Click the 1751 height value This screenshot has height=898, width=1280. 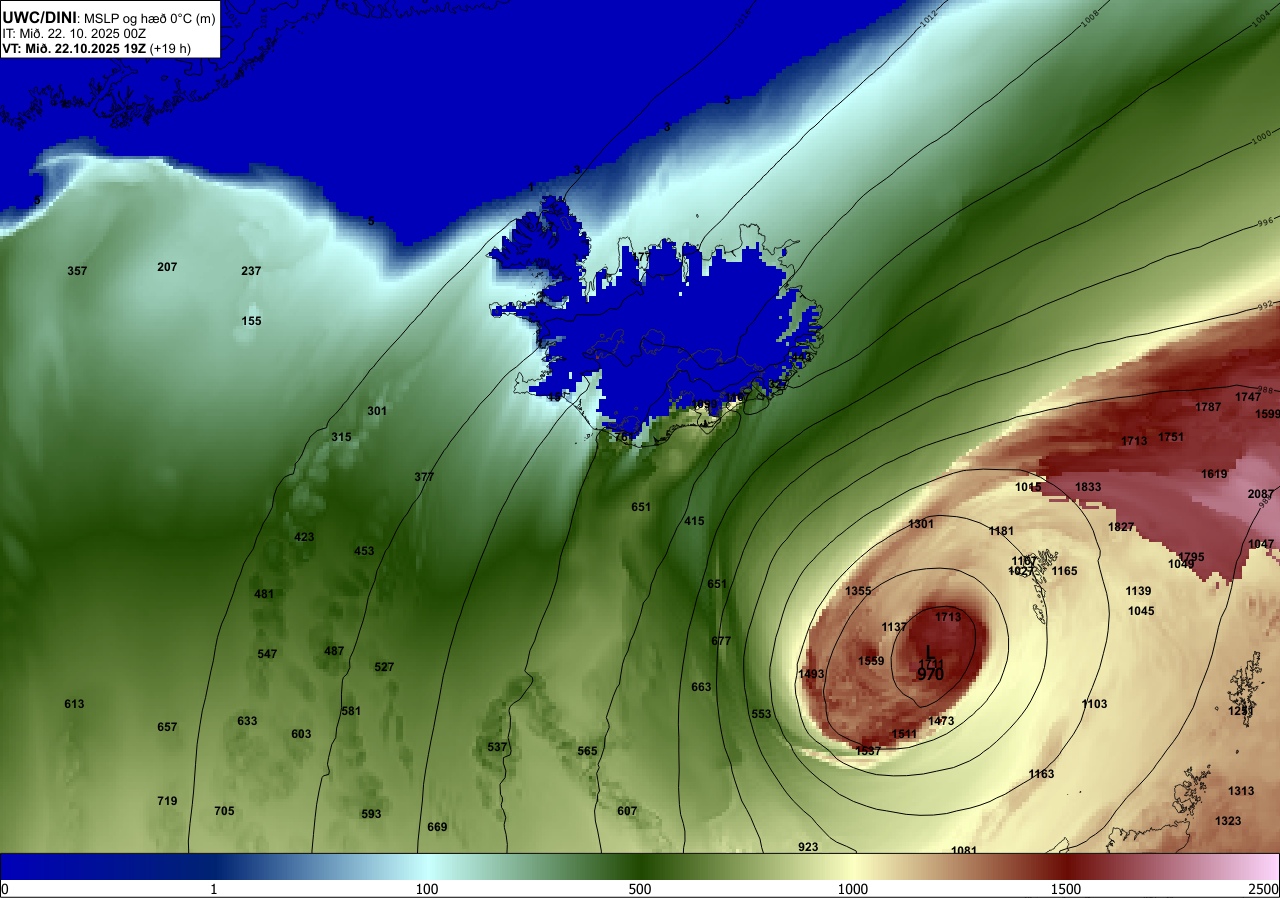[1171, 437]
